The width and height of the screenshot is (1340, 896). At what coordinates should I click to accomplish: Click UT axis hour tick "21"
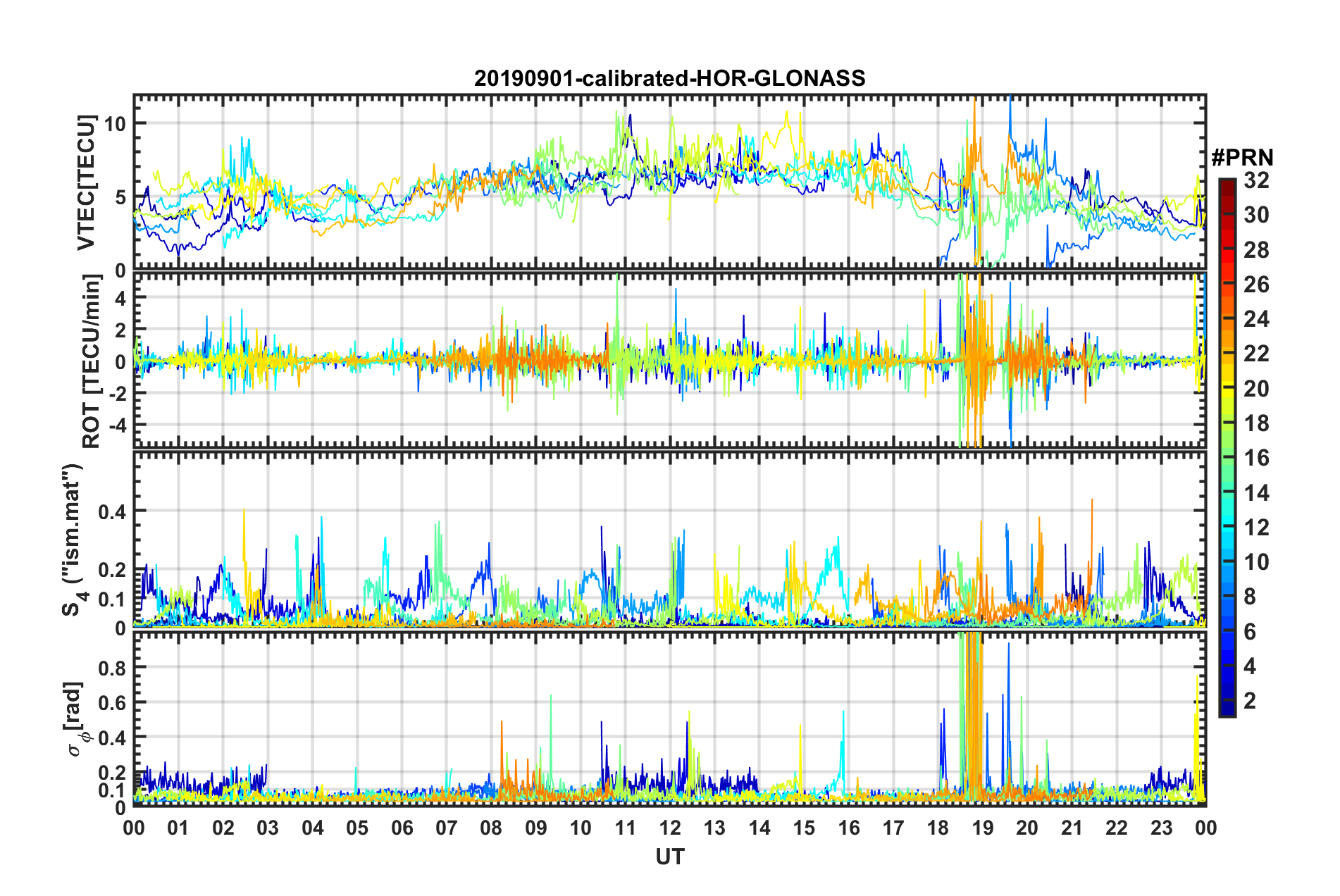[1072, 828]
